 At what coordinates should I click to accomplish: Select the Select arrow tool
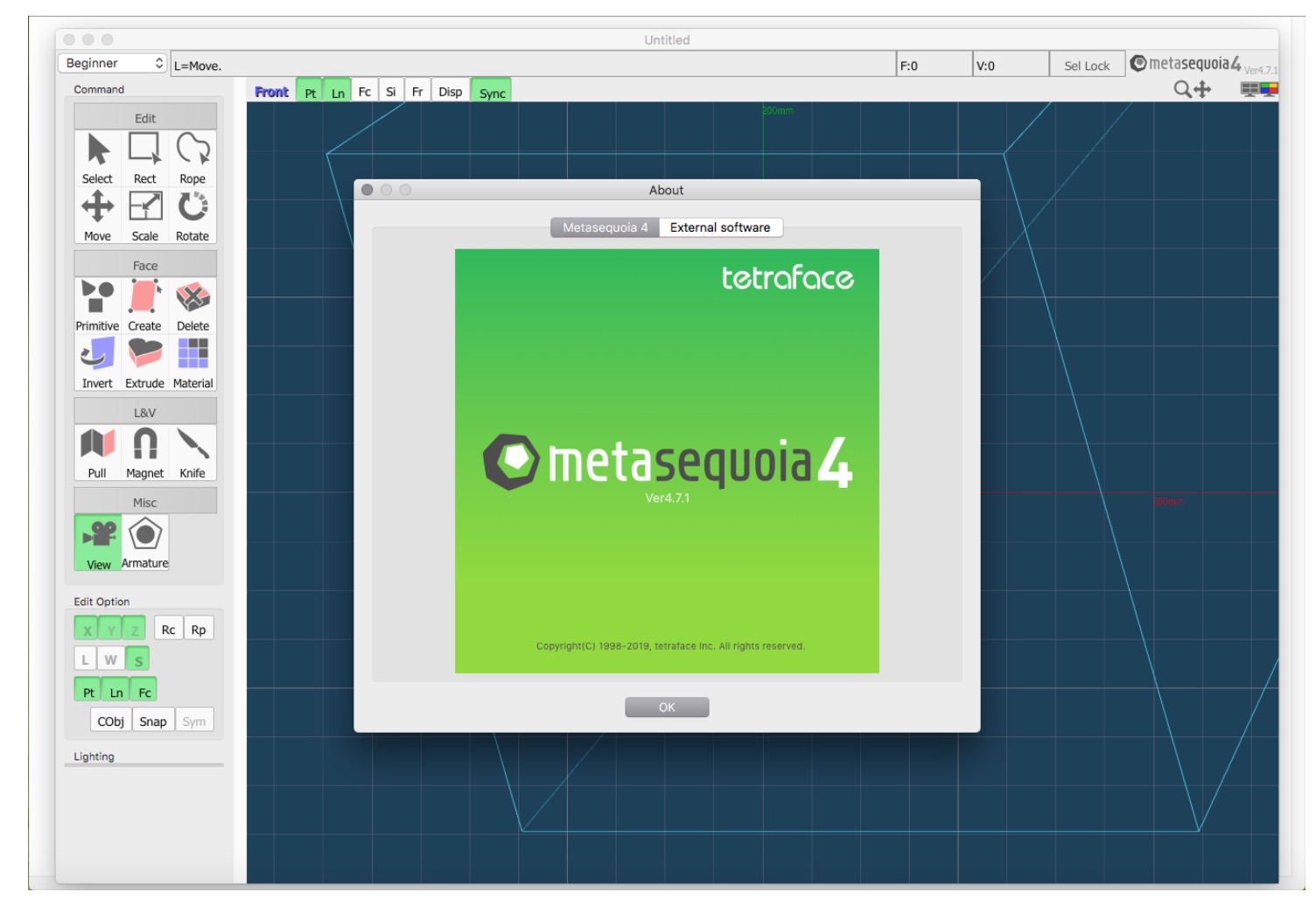coord(97,158)
